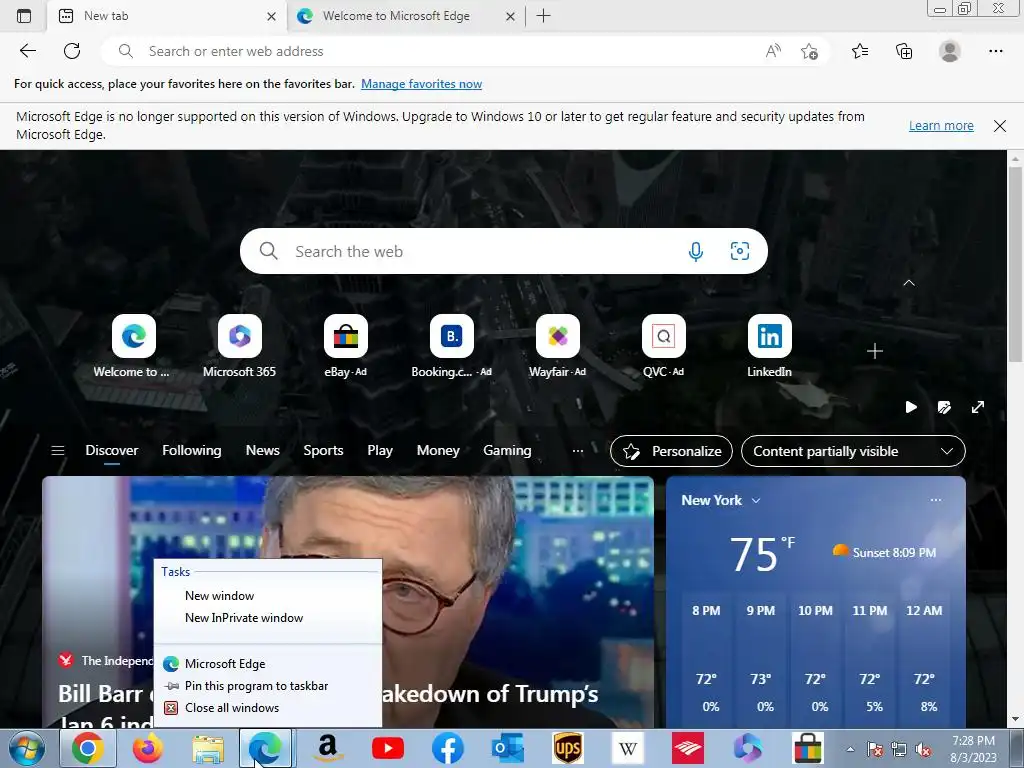Switch to Gaming feed tab
Screen dimensions: 1024x768
click(x=507, y=451)
